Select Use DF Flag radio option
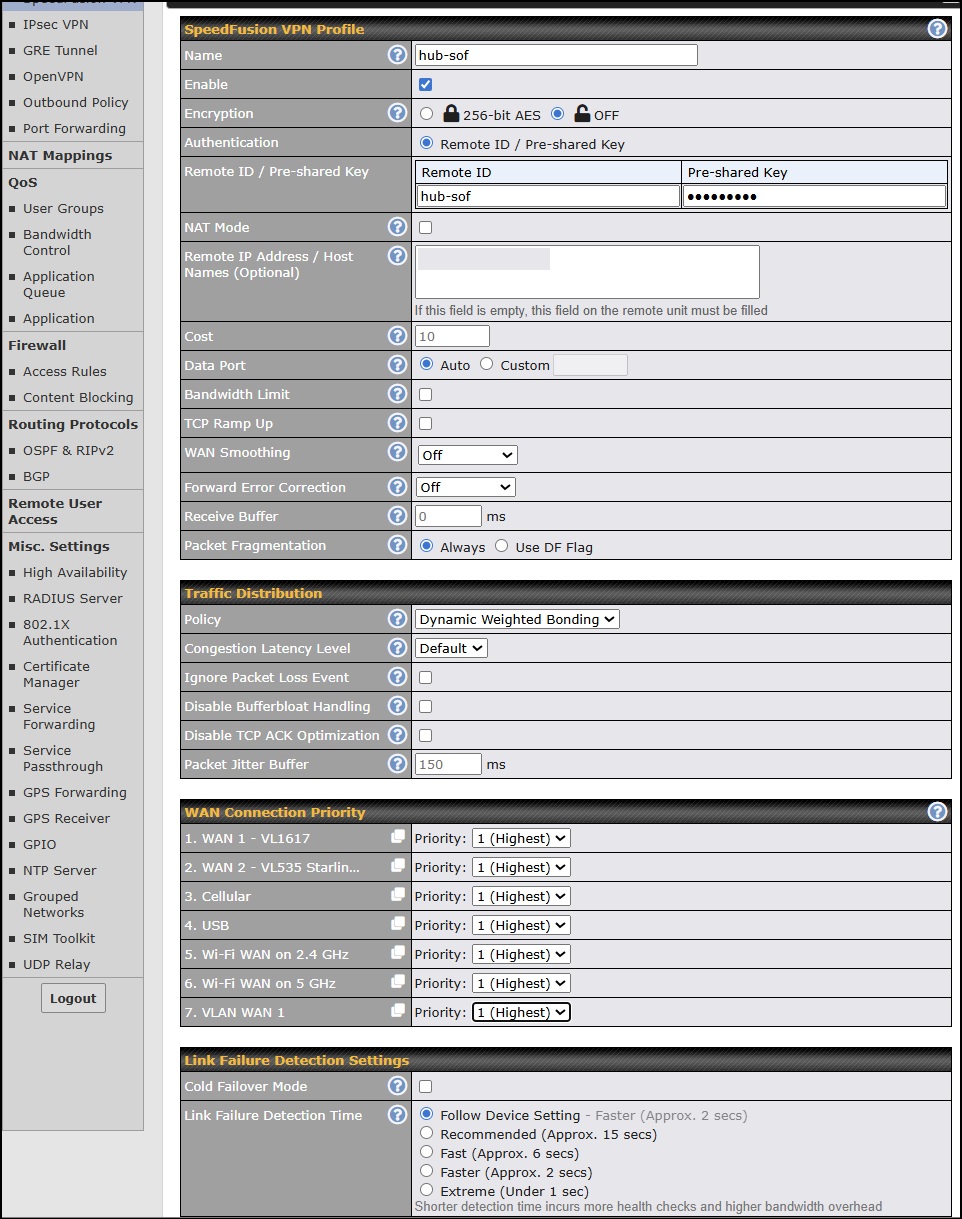This screenshot has width=962, height=1219. 502,546
